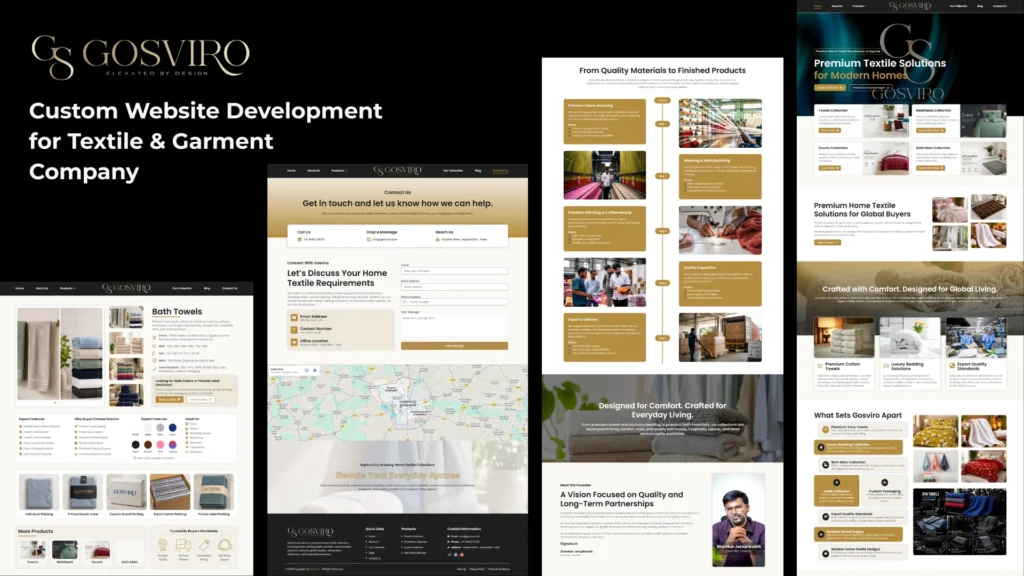Image resolution: width=1024 pixels, height=576 pixels.
Task: Pick the Pink towel color swatch
Action: (160, 445)
